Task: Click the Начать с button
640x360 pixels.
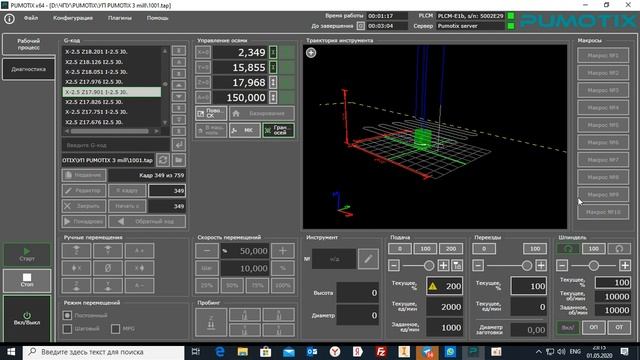Action: click(x=127, y=206)
